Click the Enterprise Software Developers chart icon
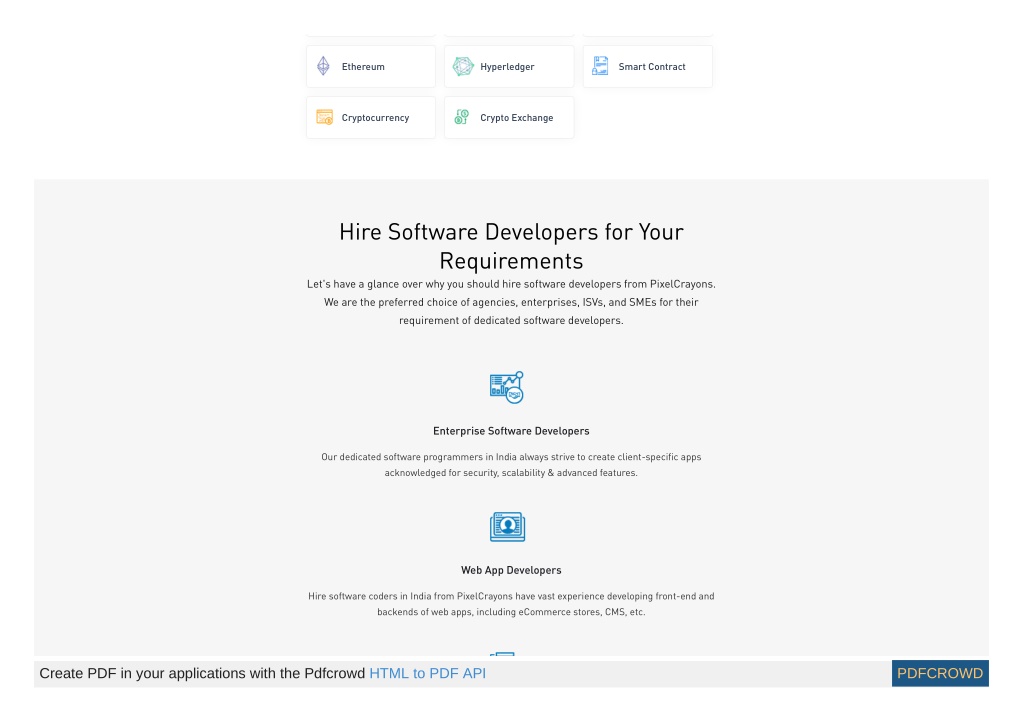The height and width of the screenshot is (724, 1023). click(x=507, y=387)
